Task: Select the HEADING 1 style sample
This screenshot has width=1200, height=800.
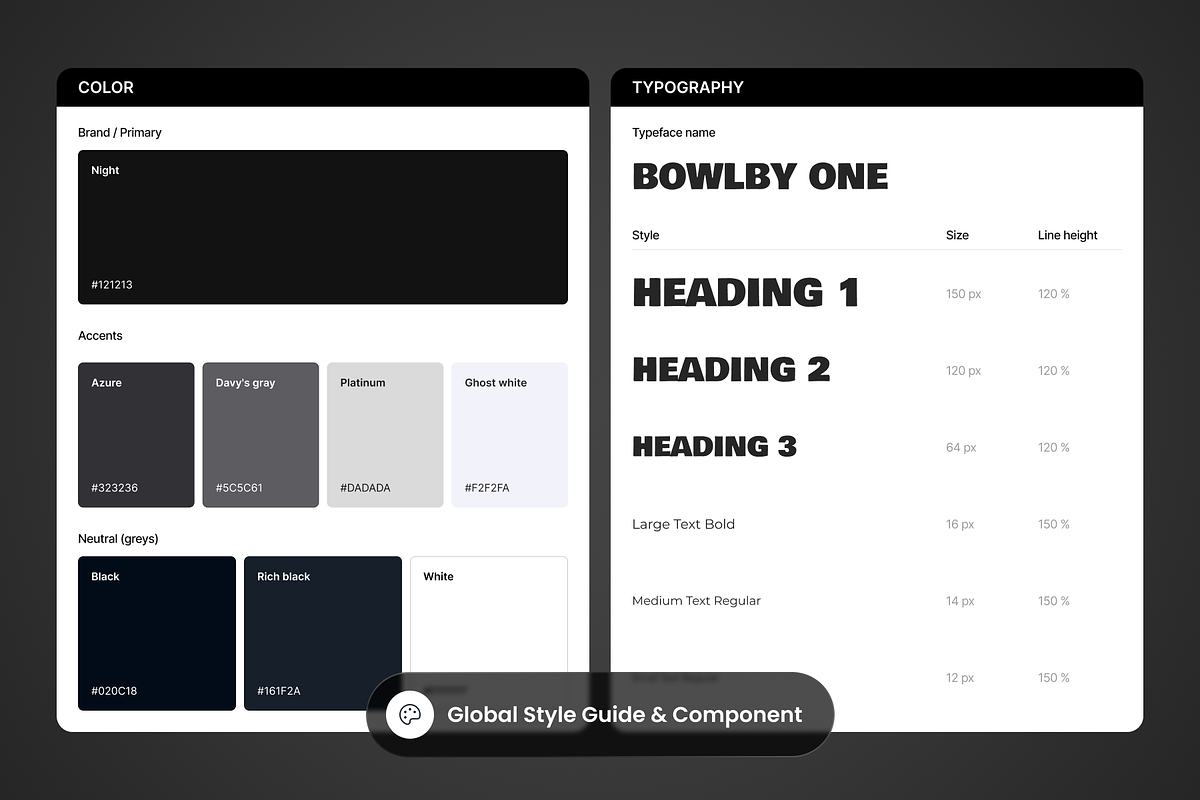Action: coord(746,293)
